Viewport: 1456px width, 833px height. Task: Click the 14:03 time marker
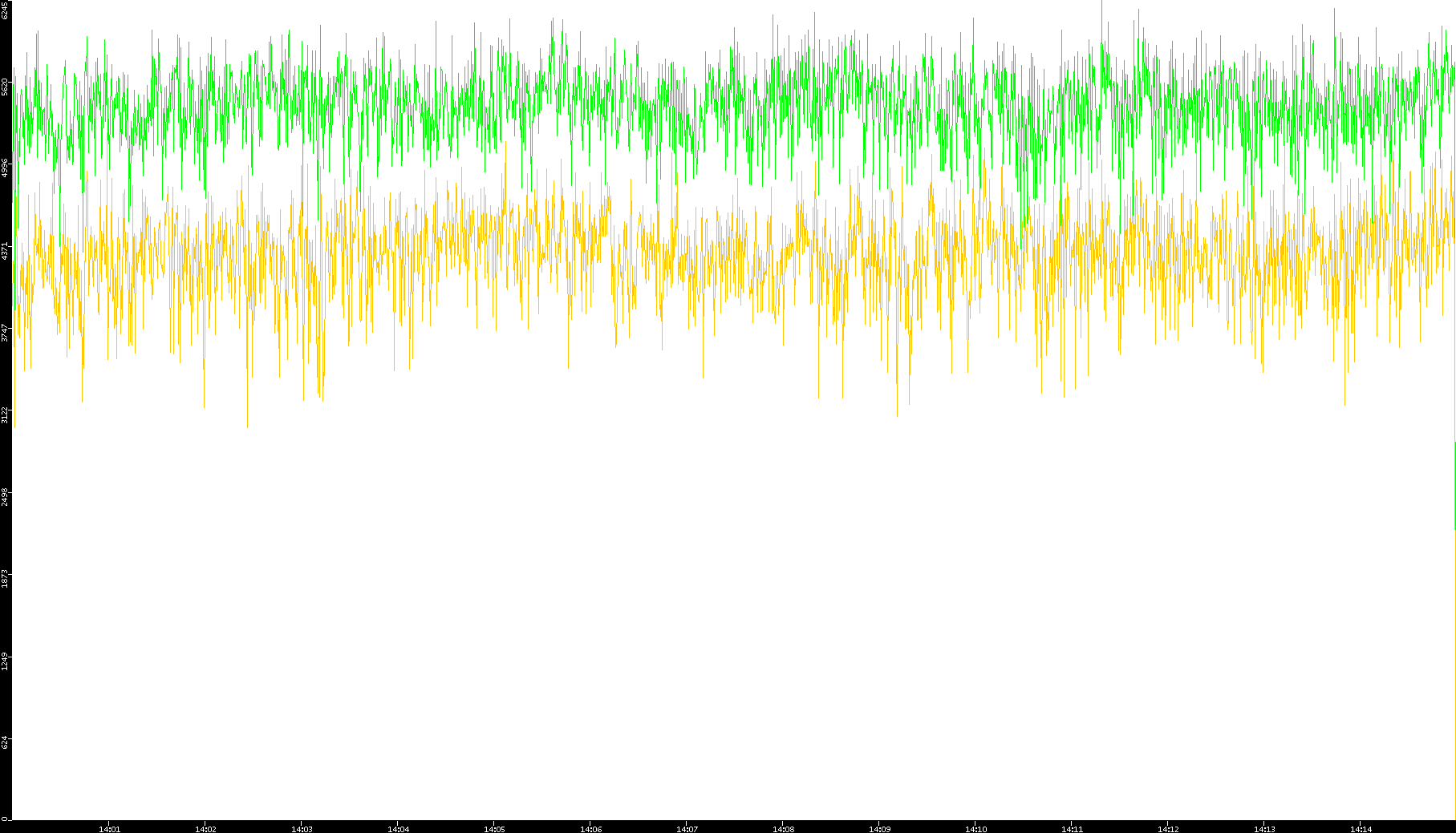(x=302, y=829)
